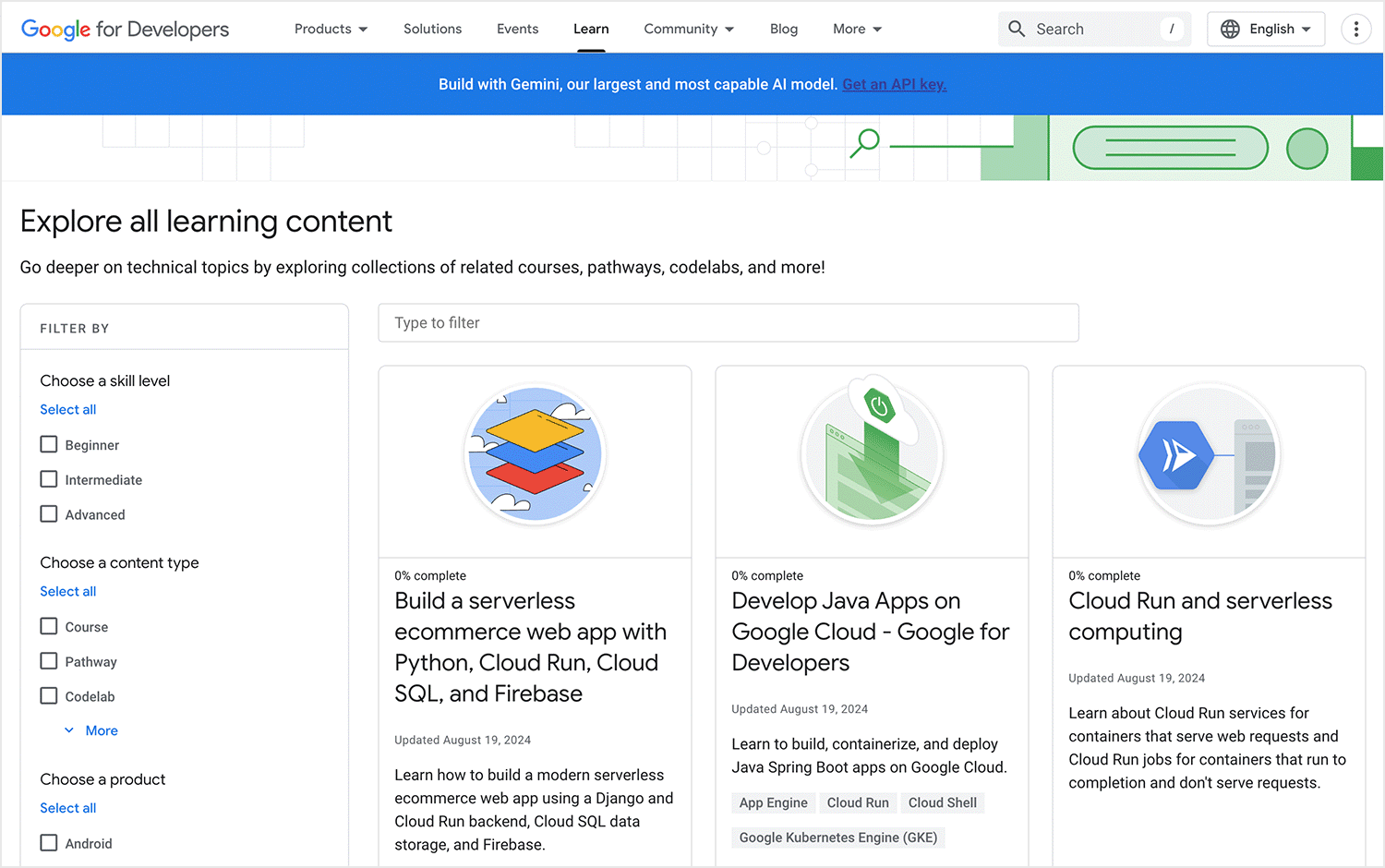The height and width of the screenshot is (868, 1385).
Task: Enable the Beginner skill level checkbox
Action: pyautogui.click(x=49, y=444)
